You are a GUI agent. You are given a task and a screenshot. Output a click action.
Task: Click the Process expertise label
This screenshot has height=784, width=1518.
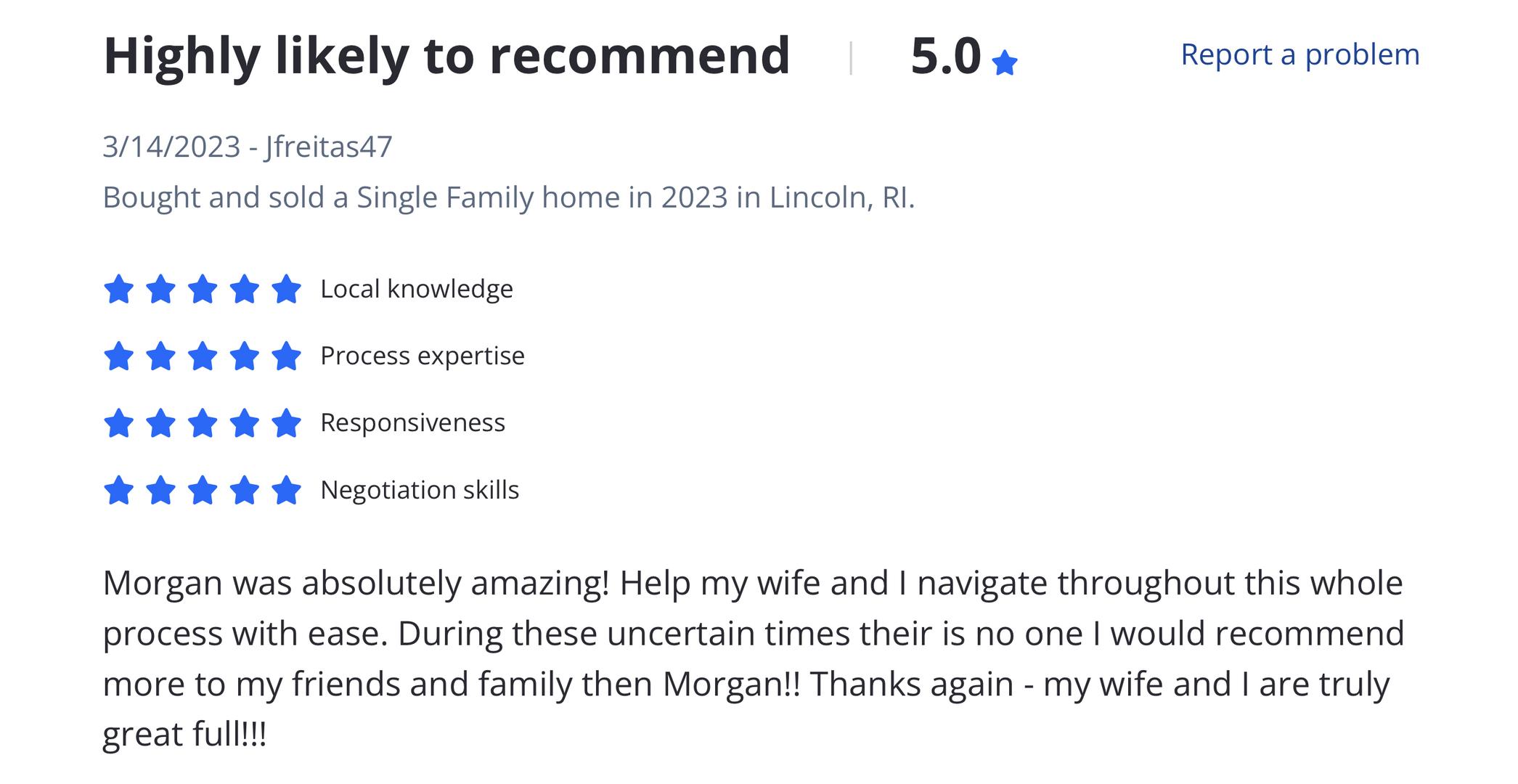click(422, 356)
